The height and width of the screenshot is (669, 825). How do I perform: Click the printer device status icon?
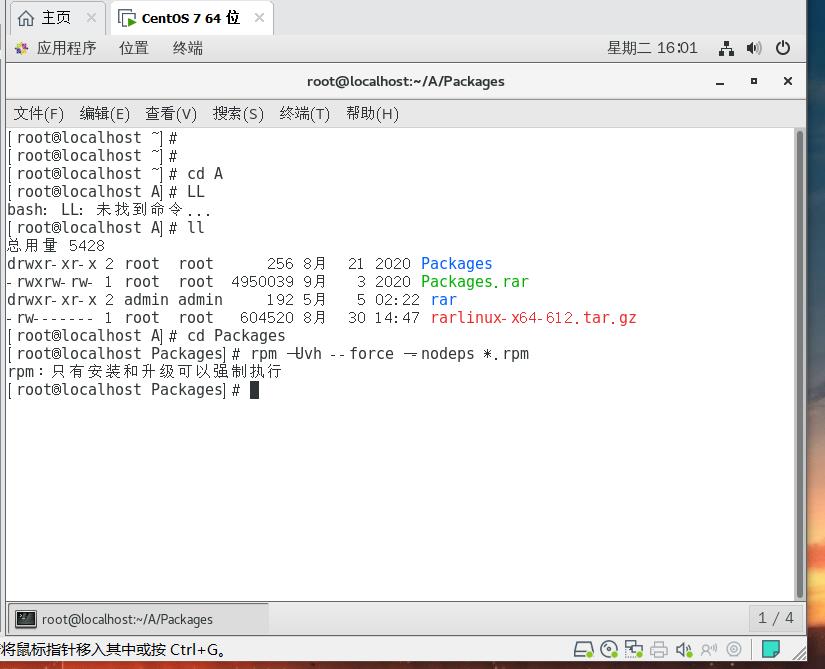pyautogui.click(x=659, y=651)
